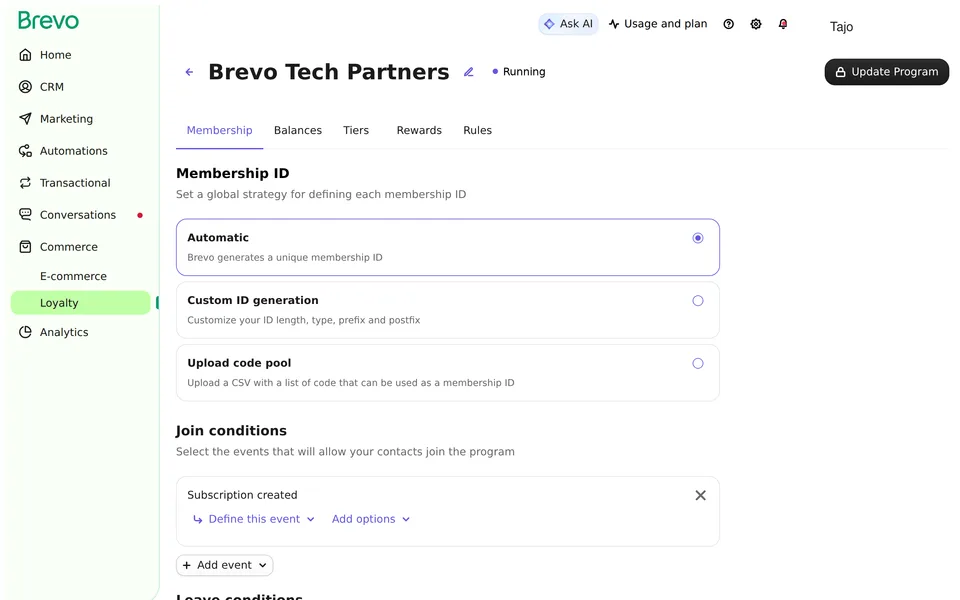Open the Conversations menu item

pyautogui.click(x=80, y=214)
